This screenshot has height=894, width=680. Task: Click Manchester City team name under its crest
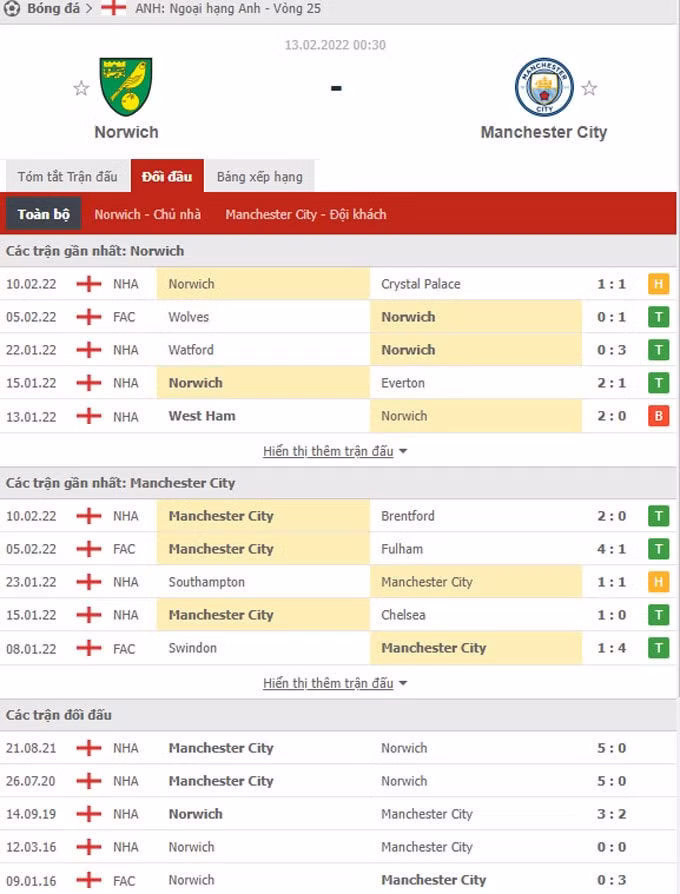544,132
